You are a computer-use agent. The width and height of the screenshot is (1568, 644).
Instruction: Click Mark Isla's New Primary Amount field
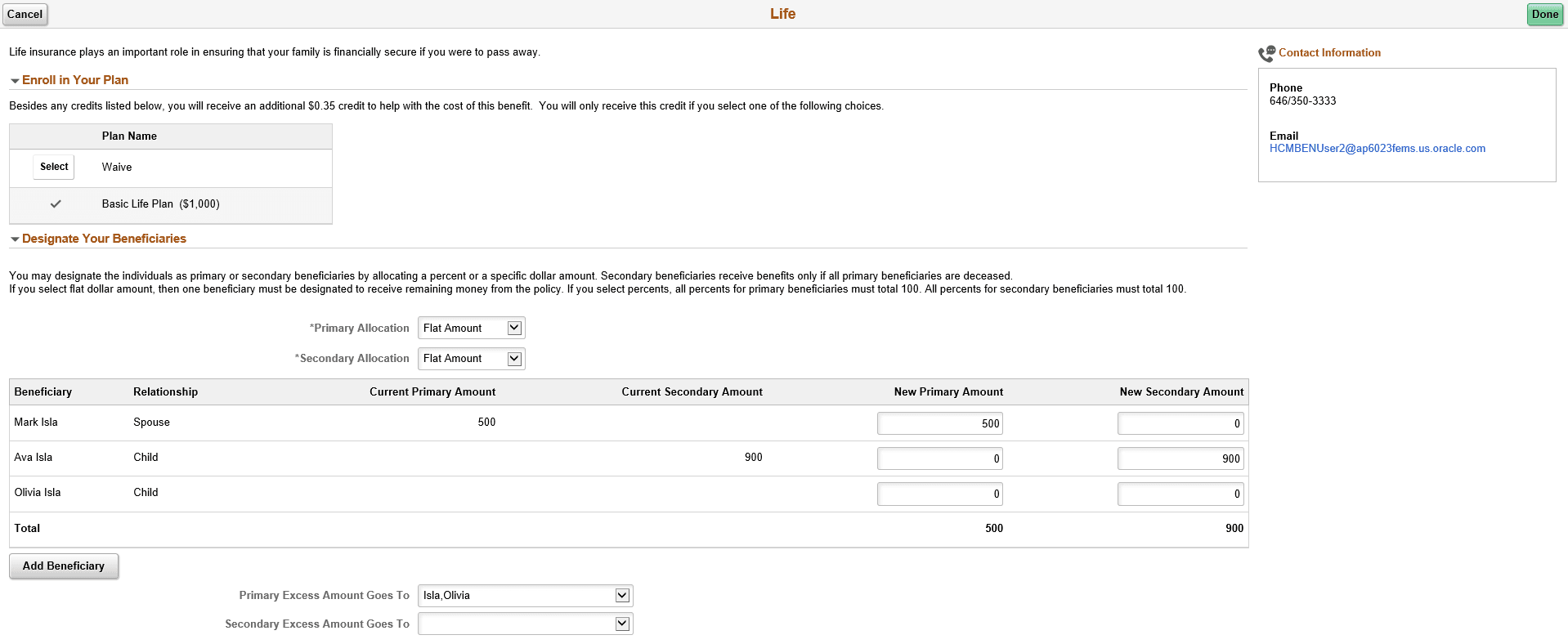(939, 423)
